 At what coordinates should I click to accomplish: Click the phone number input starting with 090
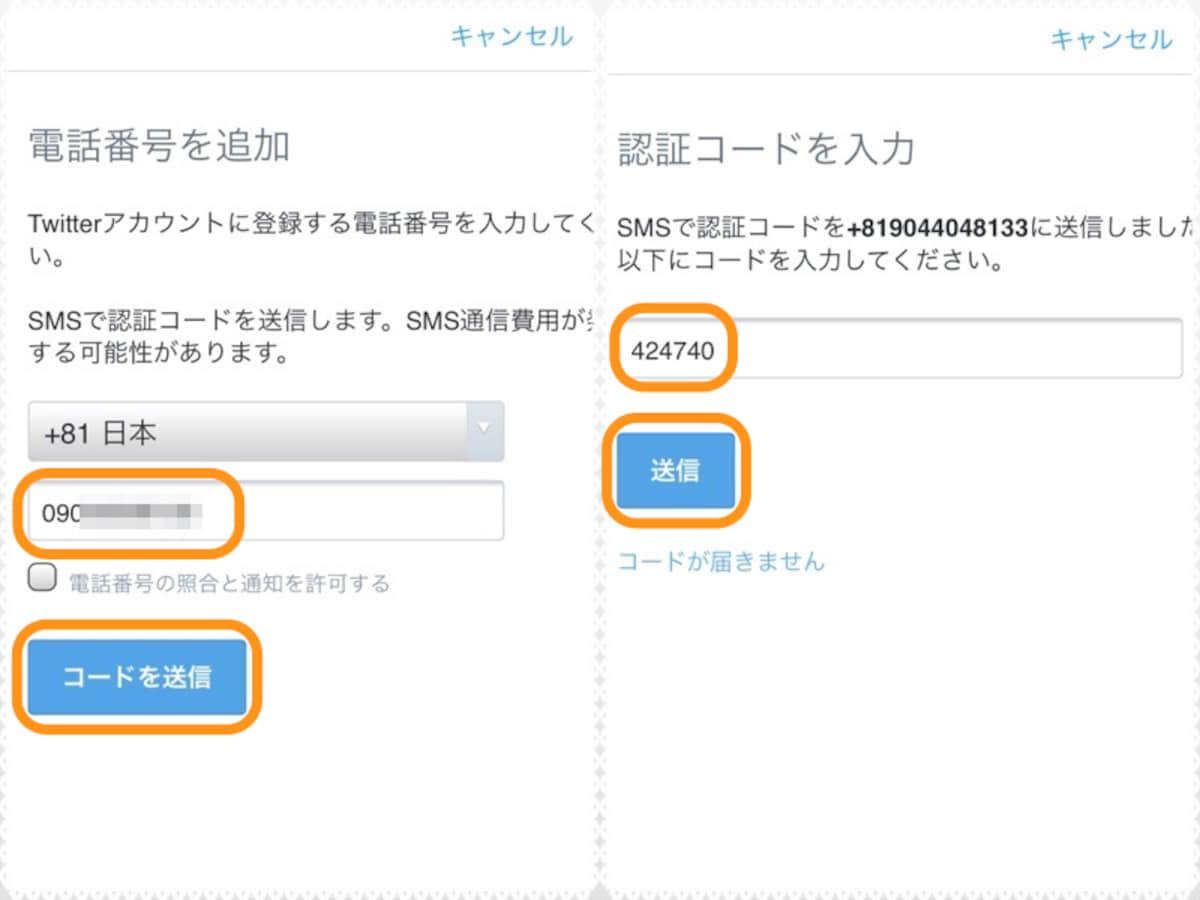130,510
